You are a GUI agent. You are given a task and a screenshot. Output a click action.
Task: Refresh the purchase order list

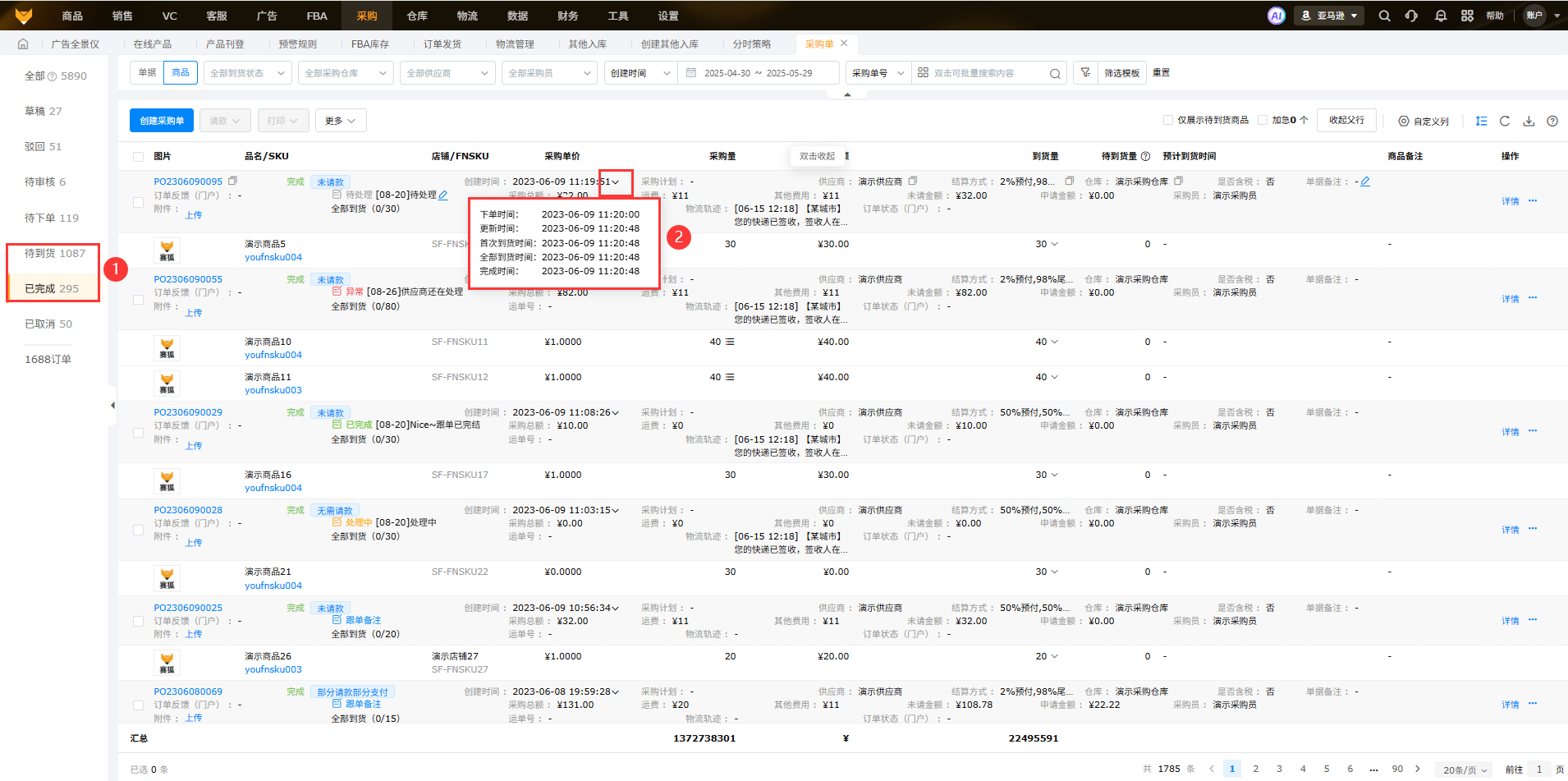point(1505,121)
